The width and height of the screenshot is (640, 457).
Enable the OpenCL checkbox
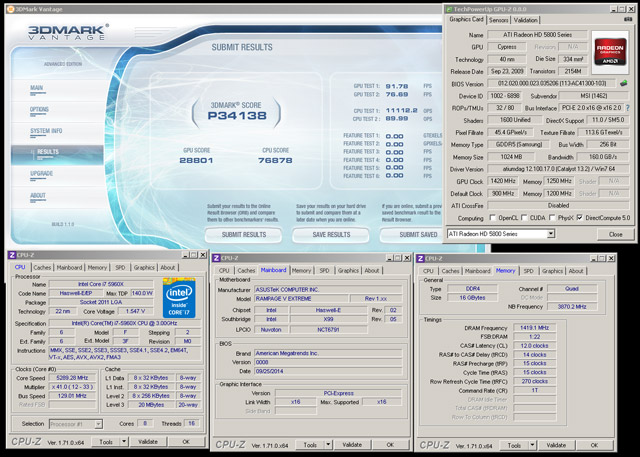pyautogui.click(x=493, y=218)
